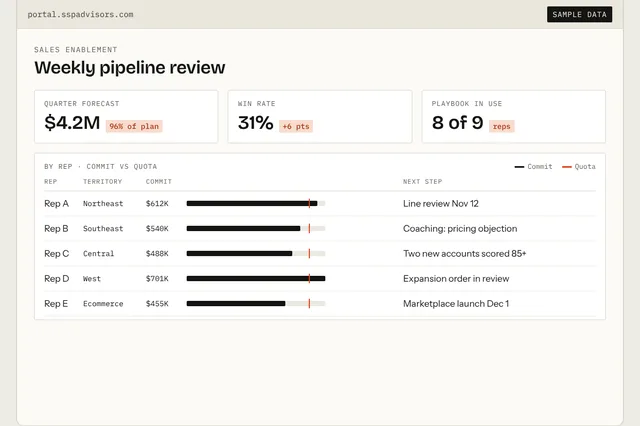Click Line review Nov 12 next step

440,204
